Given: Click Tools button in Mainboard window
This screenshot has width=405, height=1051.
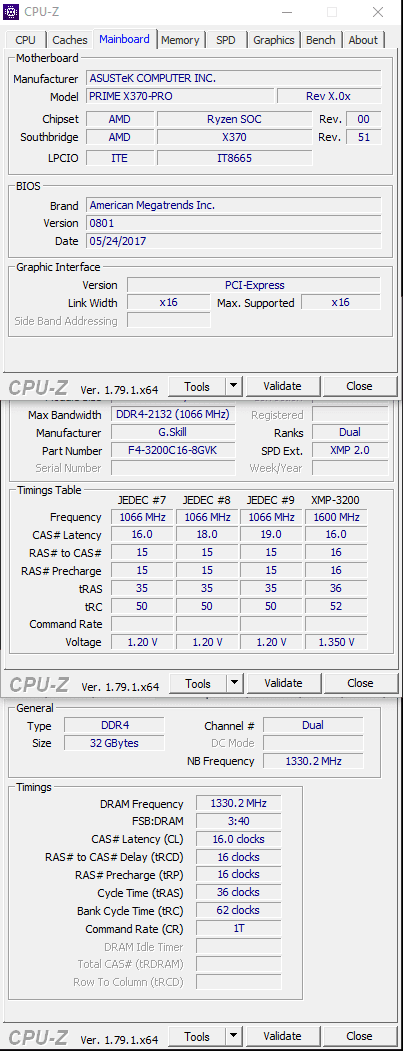Looking at the screenshot, I should 197,386.
